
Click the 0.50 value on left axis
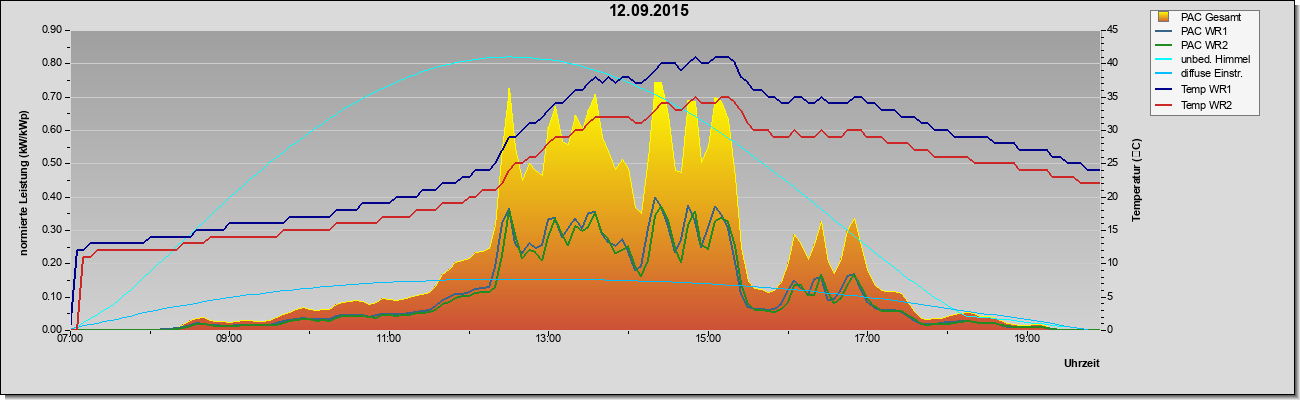pyautogui.click(x=52, y=163)
